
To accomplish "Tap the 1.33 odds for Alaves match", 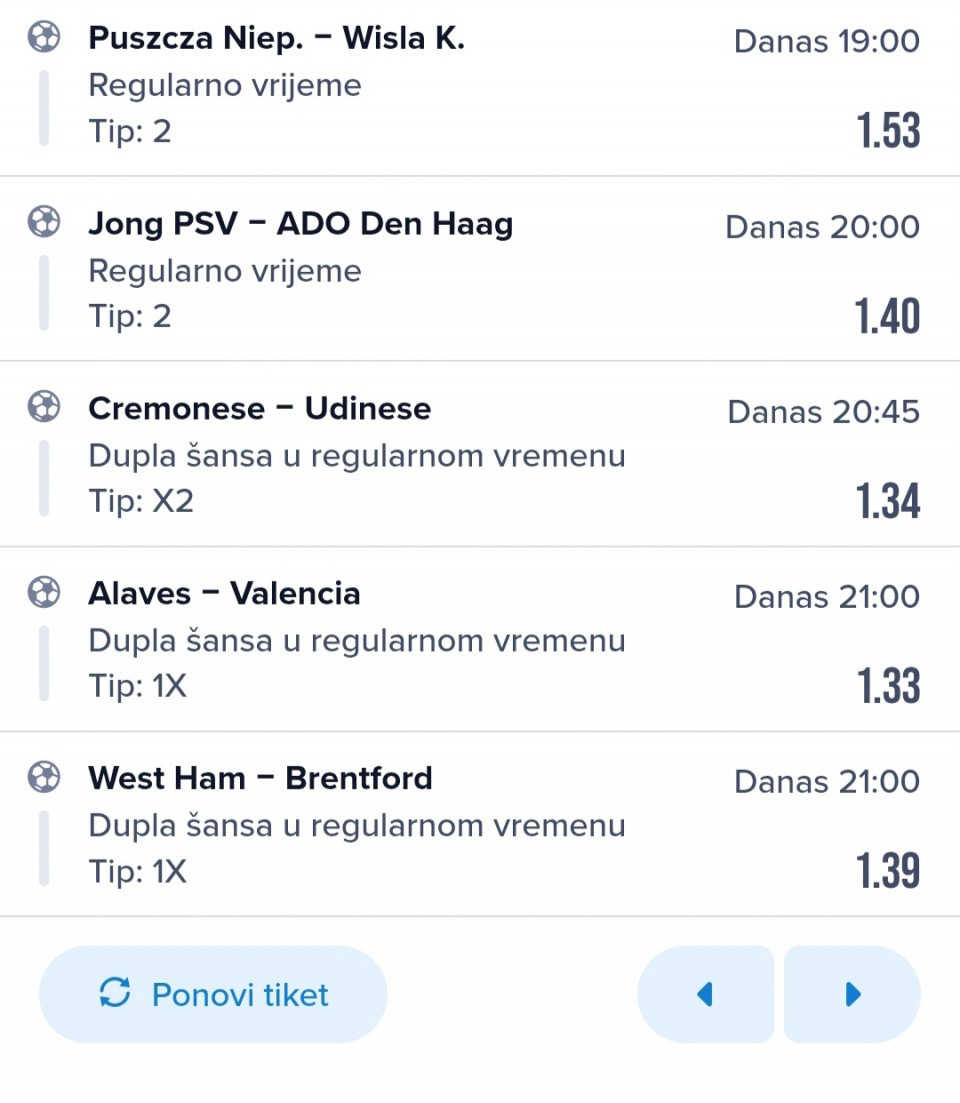I will tap(888, 686).
